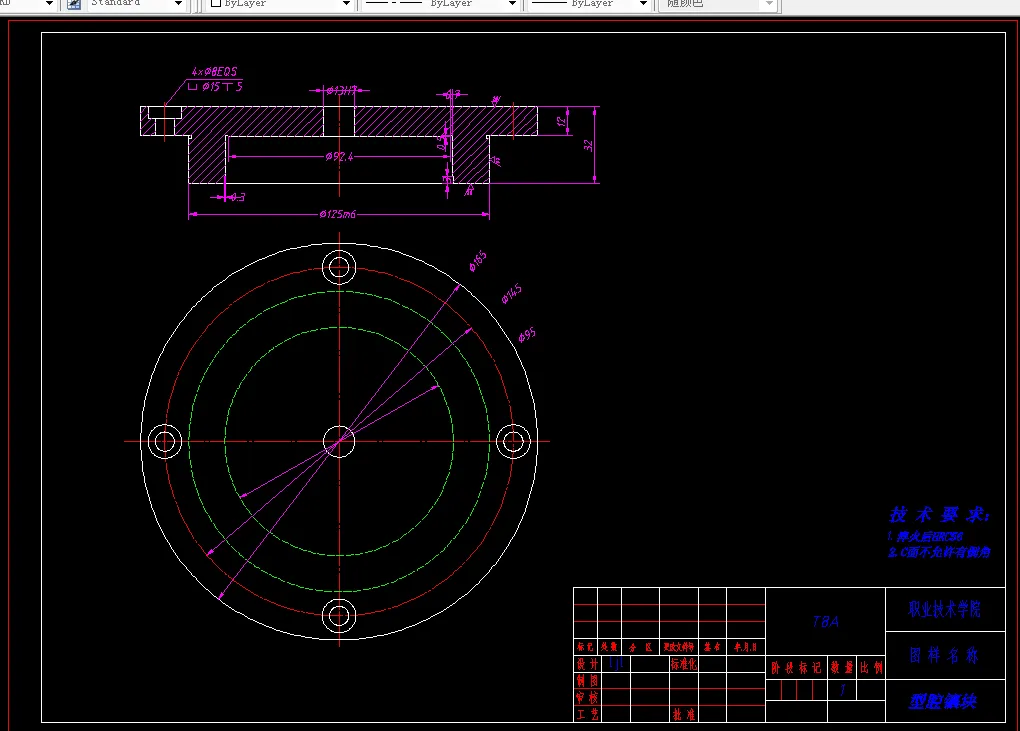Select the φ92.4 dimension in section view
Viewport: 1020px width, 731px height.
point(339,157)
